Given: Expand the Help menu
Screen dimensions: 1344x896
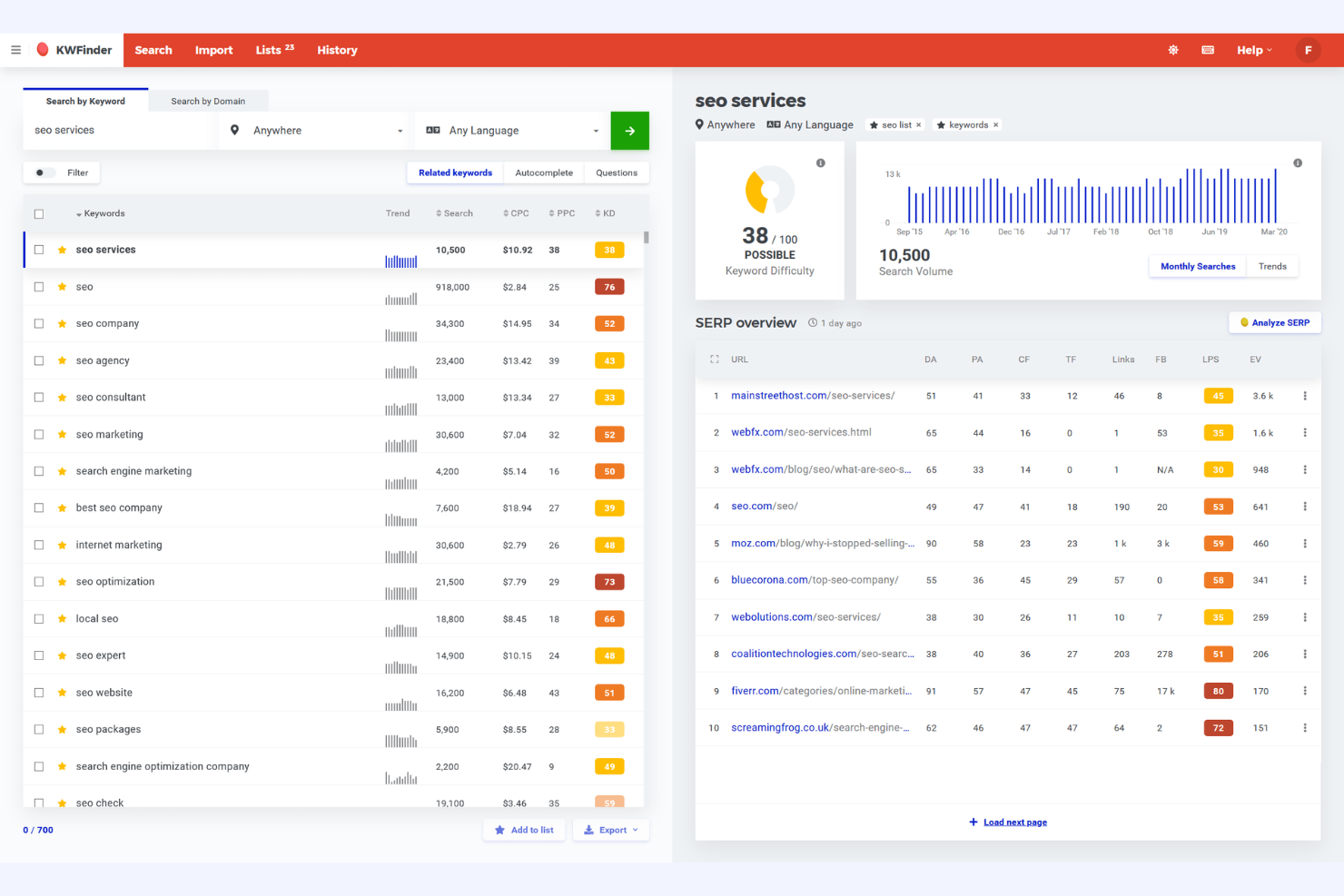Looking at the screenshot, I should pos(1254,50).
